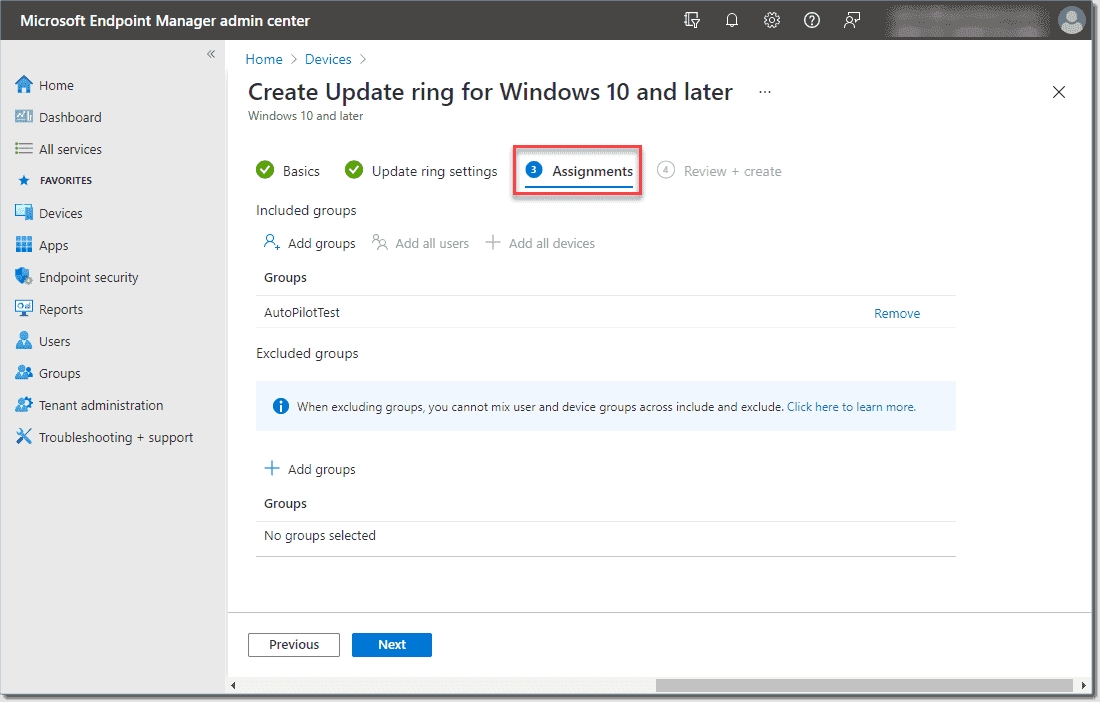The height and width of the screenshot is (702, 1100).
Task: Click the Reports icon in sidebar
Action: pyautogui.click(x=24, y=309)
